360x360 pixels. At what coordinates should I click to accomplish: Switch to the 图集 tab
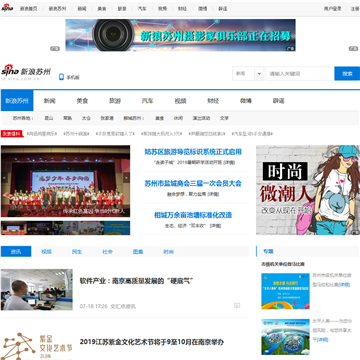coord(138,252)
